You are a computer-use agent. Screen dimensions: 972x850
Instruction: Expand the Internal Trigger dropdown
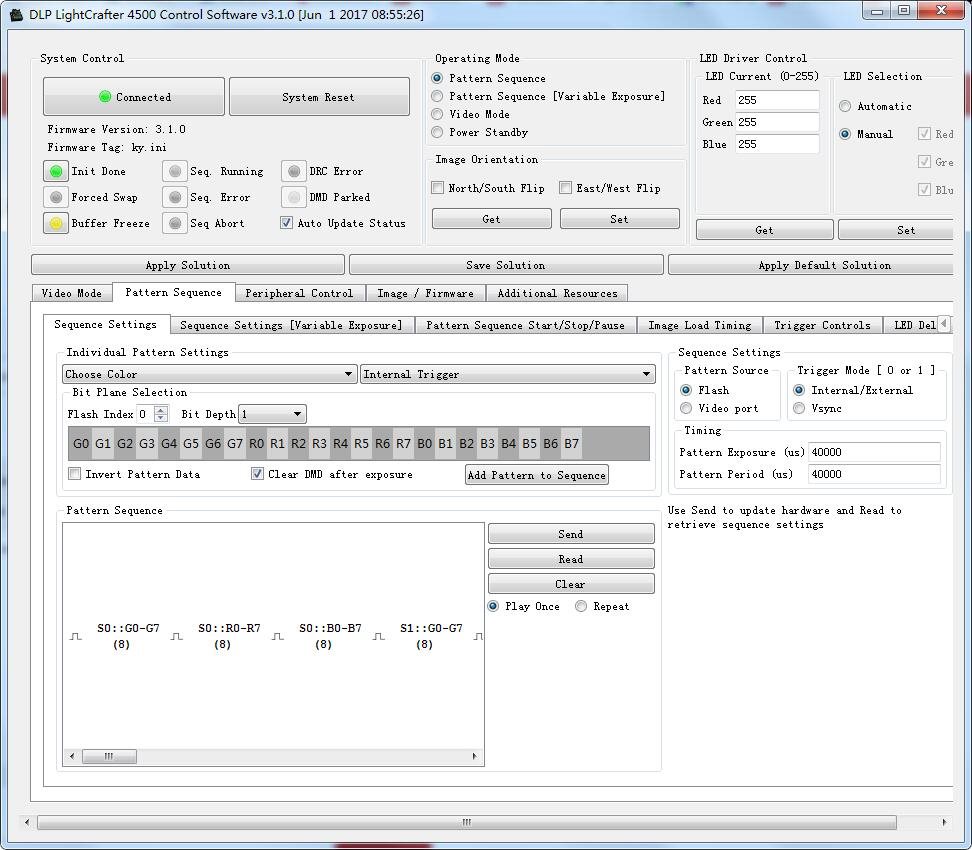[x=507, y=374]
